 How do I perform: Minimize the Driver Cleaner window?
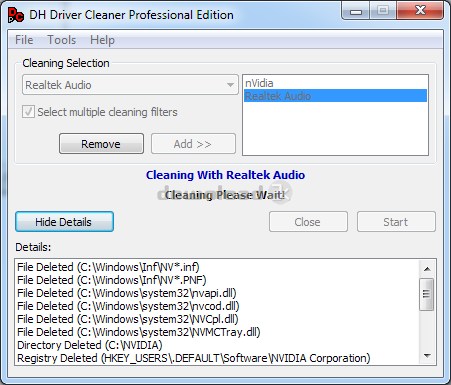[x=356, y=10]
